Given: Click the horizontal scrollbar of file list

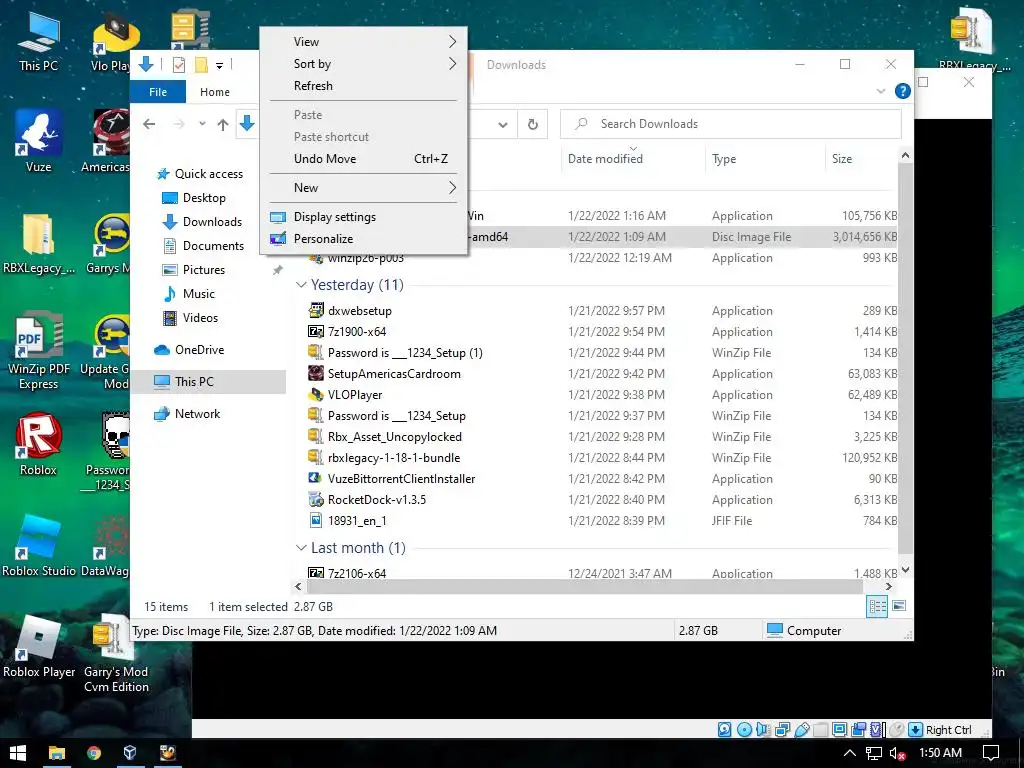Looking at the screenshot, I should tap(583, 586).
